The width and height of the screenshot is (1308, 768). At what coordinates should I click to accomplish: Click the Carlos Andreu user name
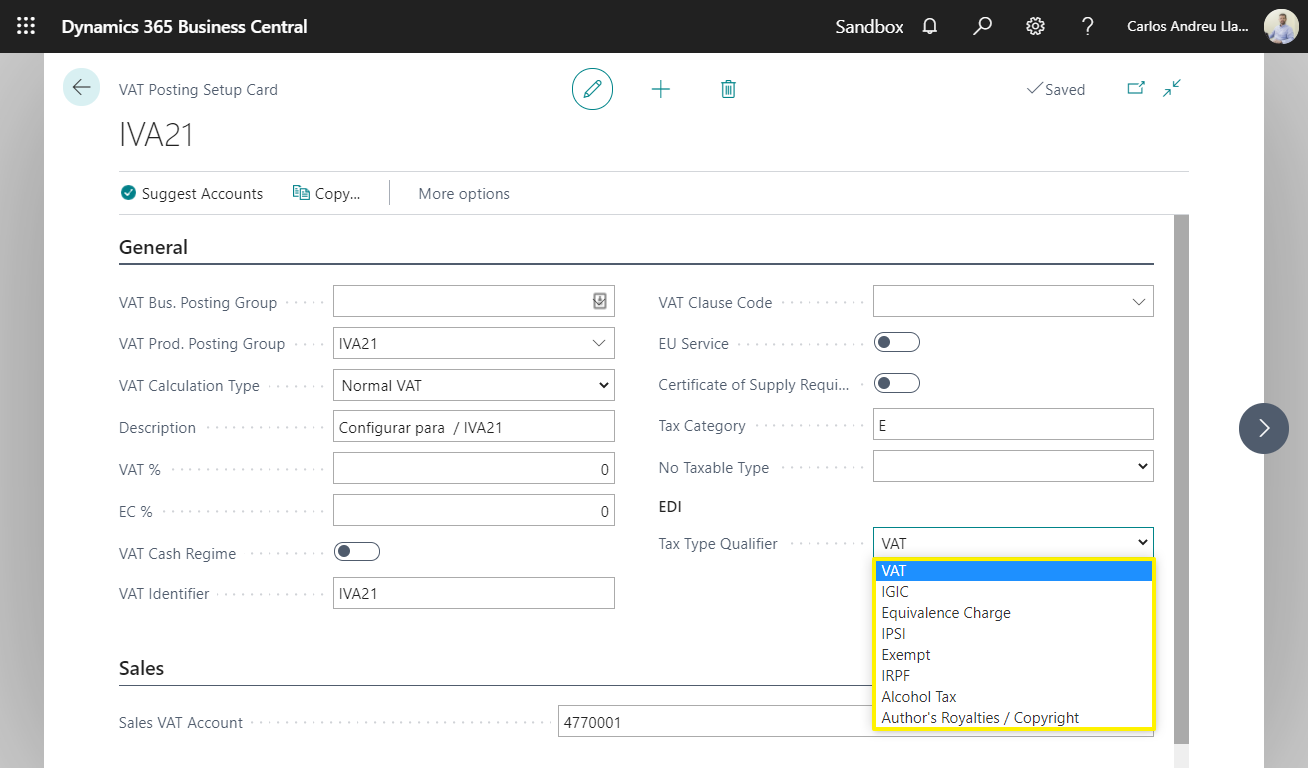pyautogui.click(x=1187, y=26)
